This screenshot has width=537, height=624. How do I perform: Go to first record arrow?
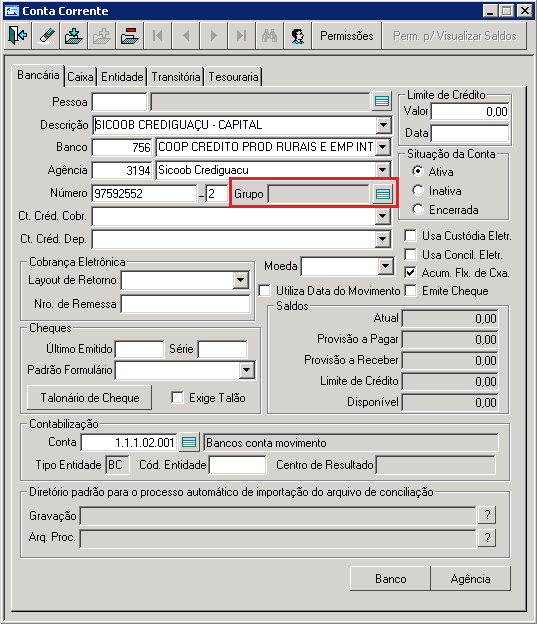coord(158,36)
